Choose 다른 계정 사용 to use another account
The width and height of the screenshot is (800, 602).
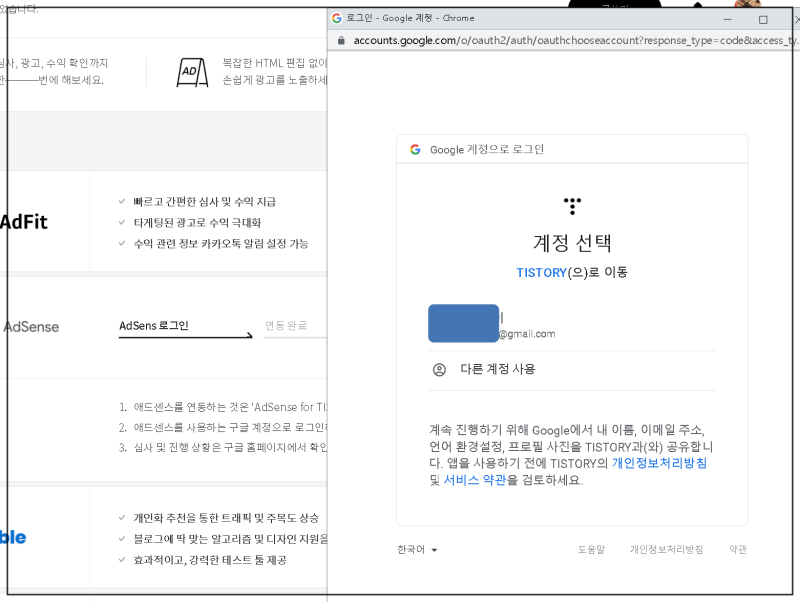pyautogui.click(x=572, y=369)
